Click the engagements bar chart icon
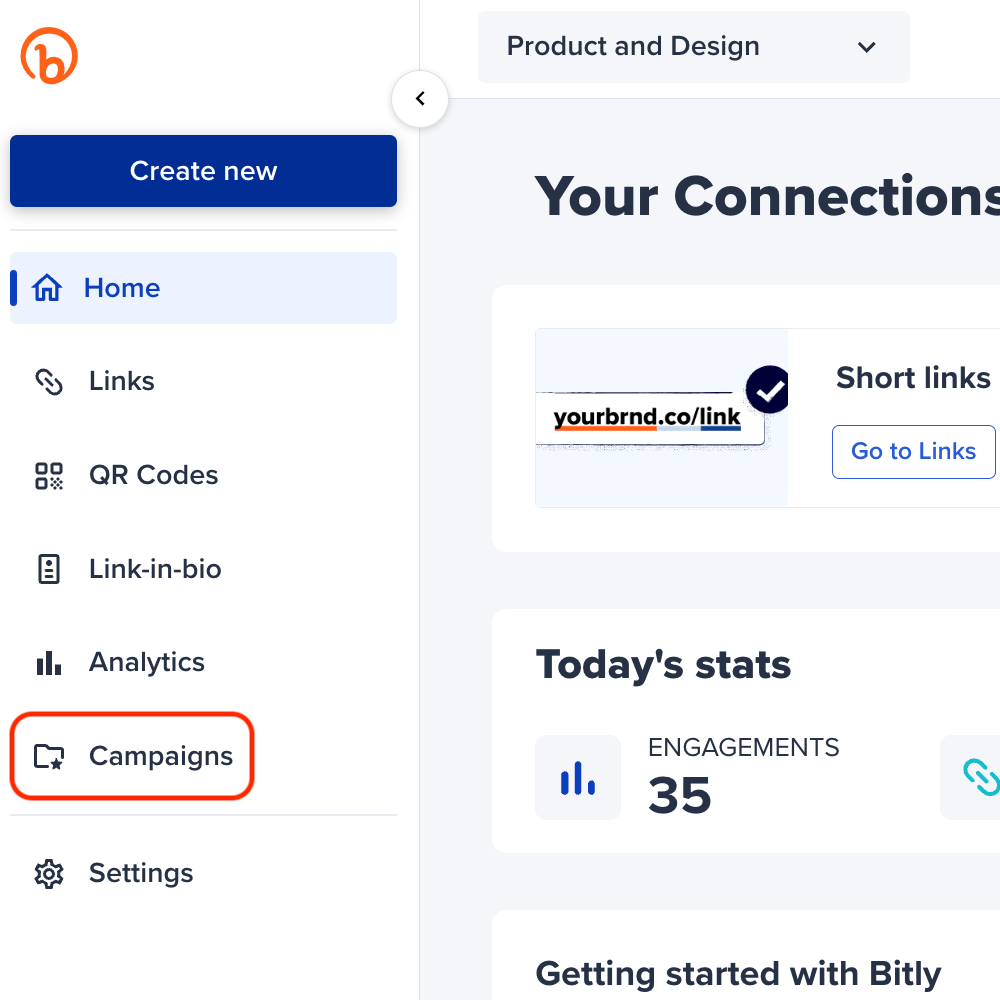The width and height of the screenshot is (1000, 1000). 578,777
